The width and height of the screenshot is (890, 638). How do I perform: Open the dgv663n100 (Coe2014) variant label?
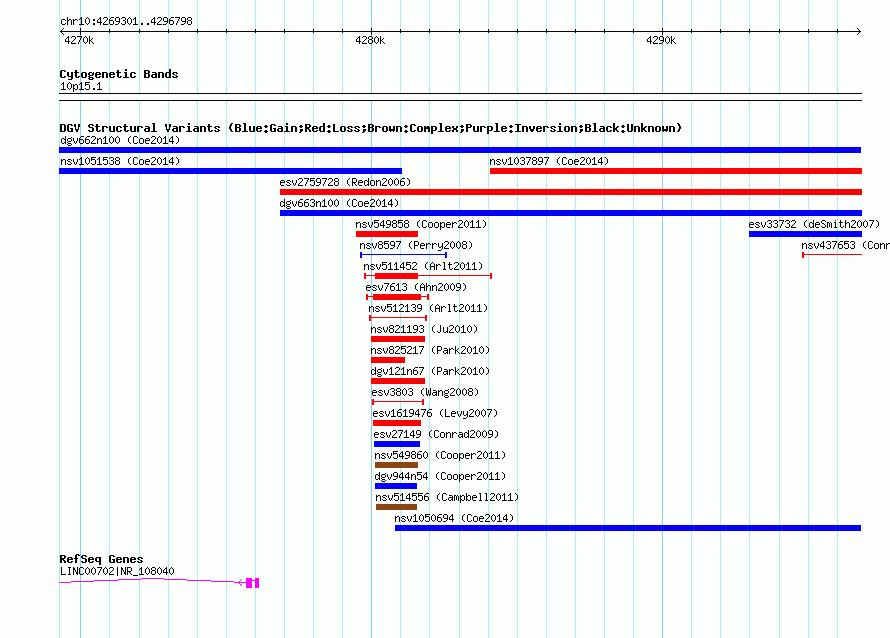click(x=339, y=203)
